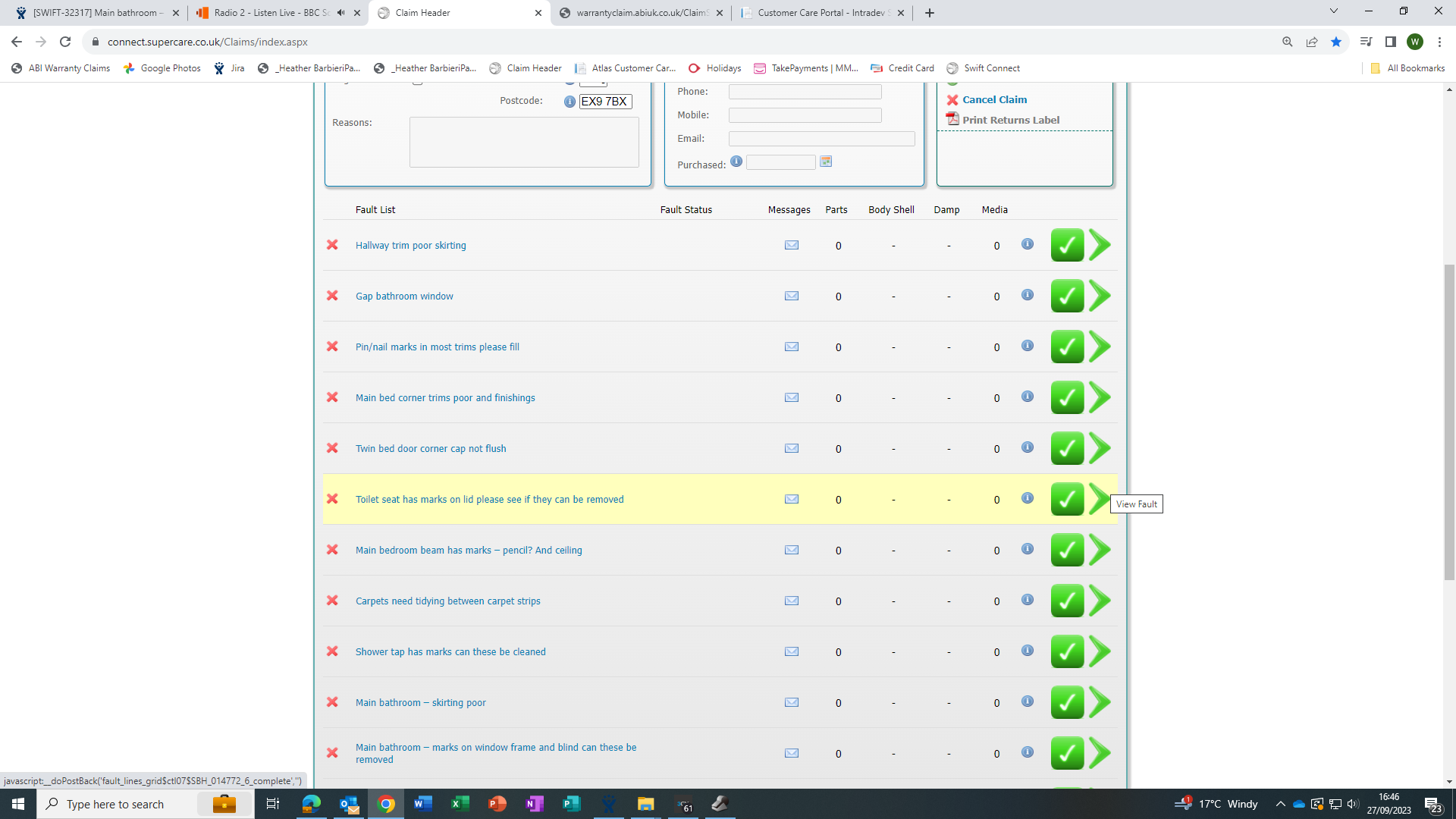Toggle Chrome side panel
This screenshot has height=819, width=1456.
(1390, 42)
